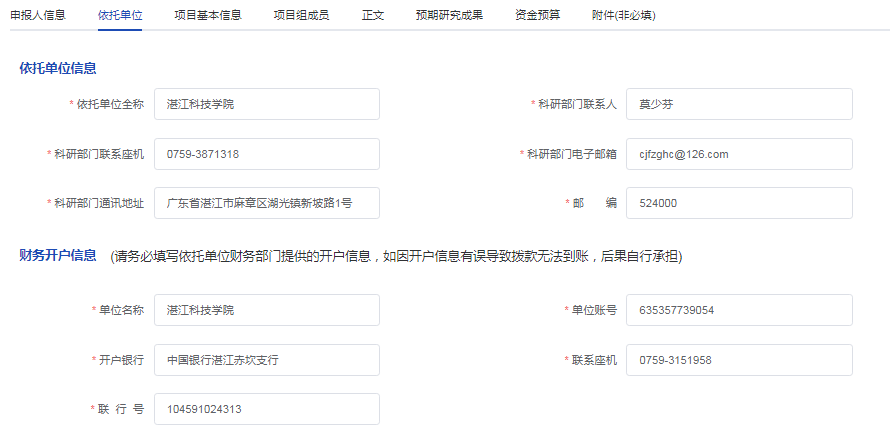Click the 联行号 label

tap(121, 409)
